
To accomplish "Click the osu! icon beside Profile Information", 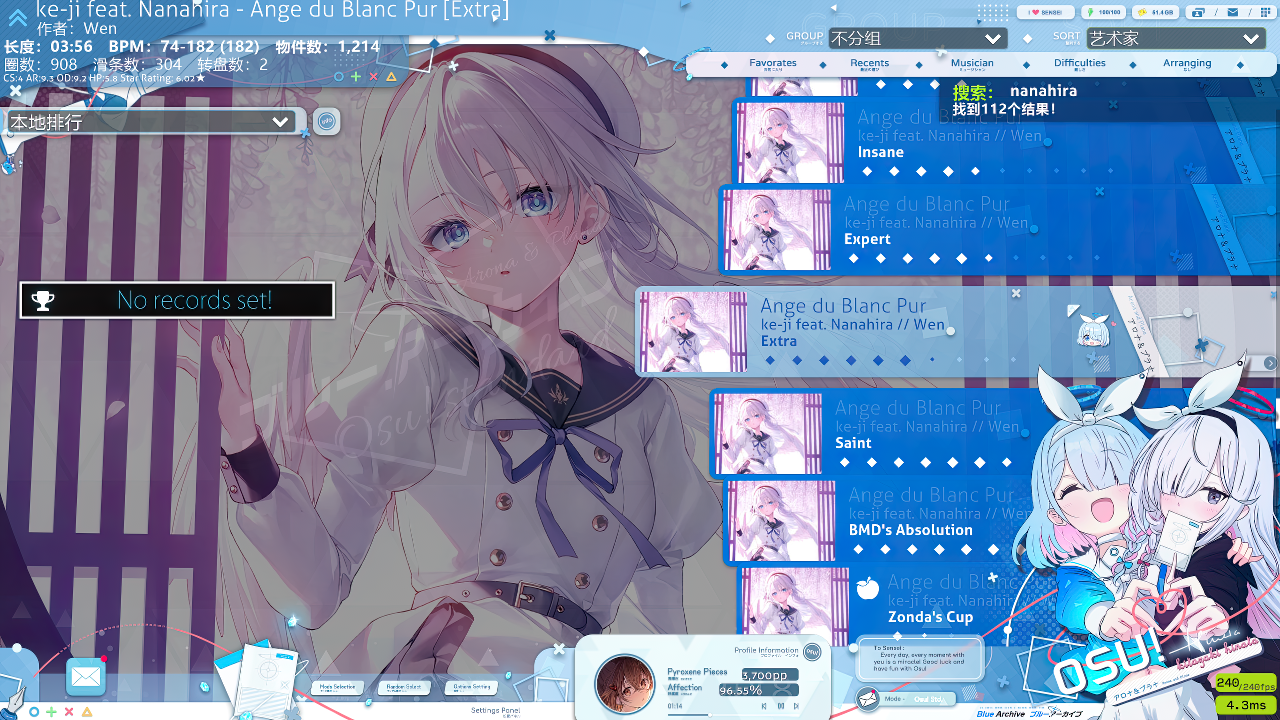I will tap(812, 652).
